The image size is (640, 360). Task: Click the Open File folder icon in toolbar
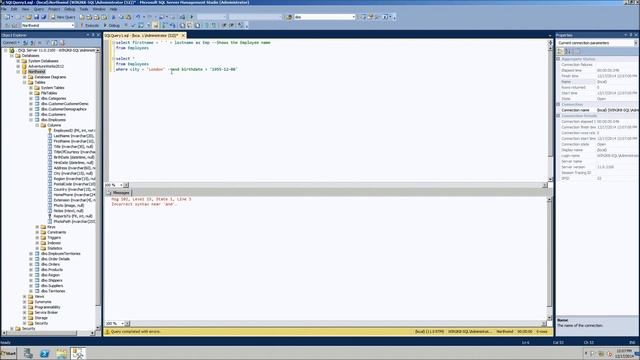coord(29,17)
